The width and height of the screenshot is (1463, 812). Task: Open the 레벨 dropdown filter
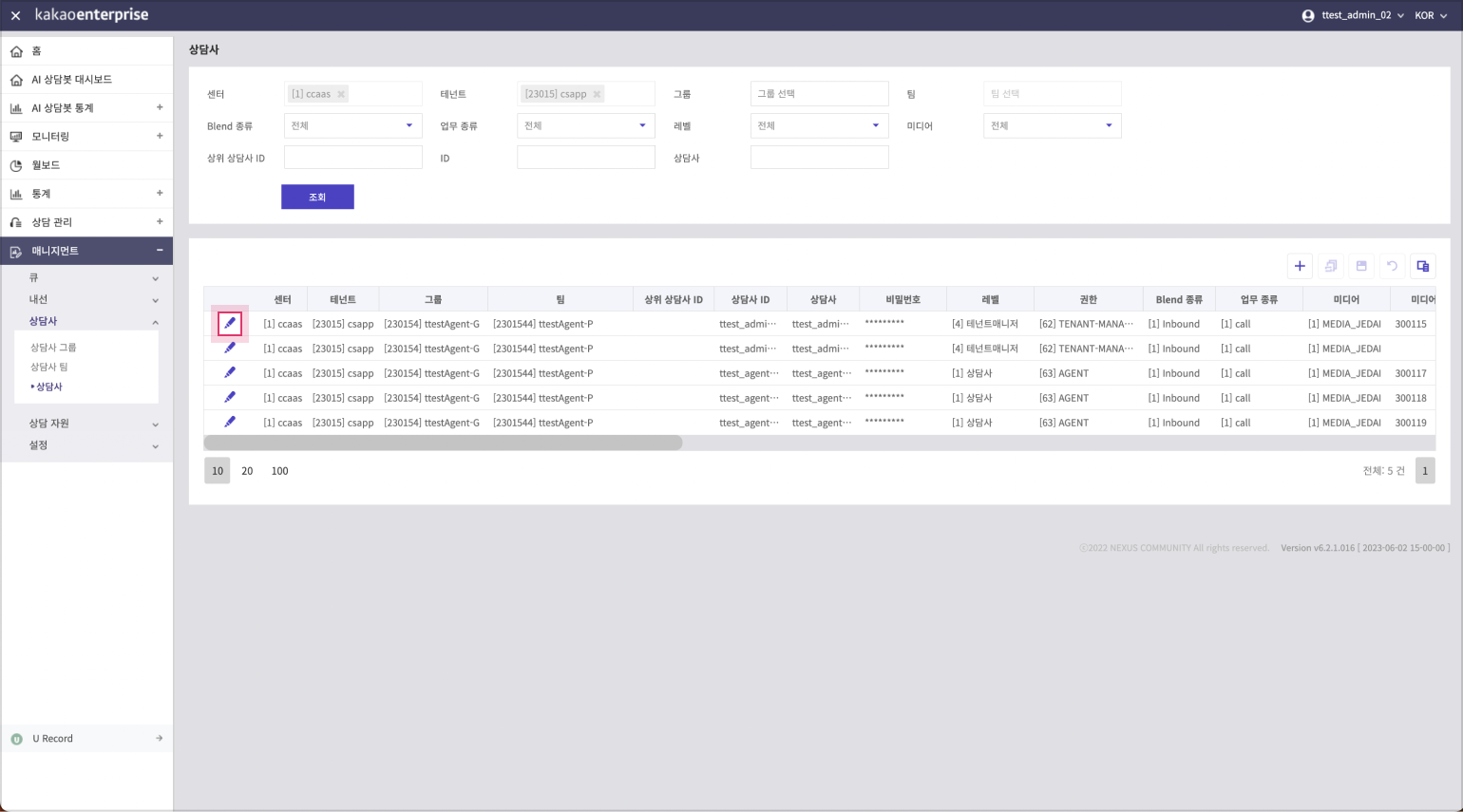(819, 125)
